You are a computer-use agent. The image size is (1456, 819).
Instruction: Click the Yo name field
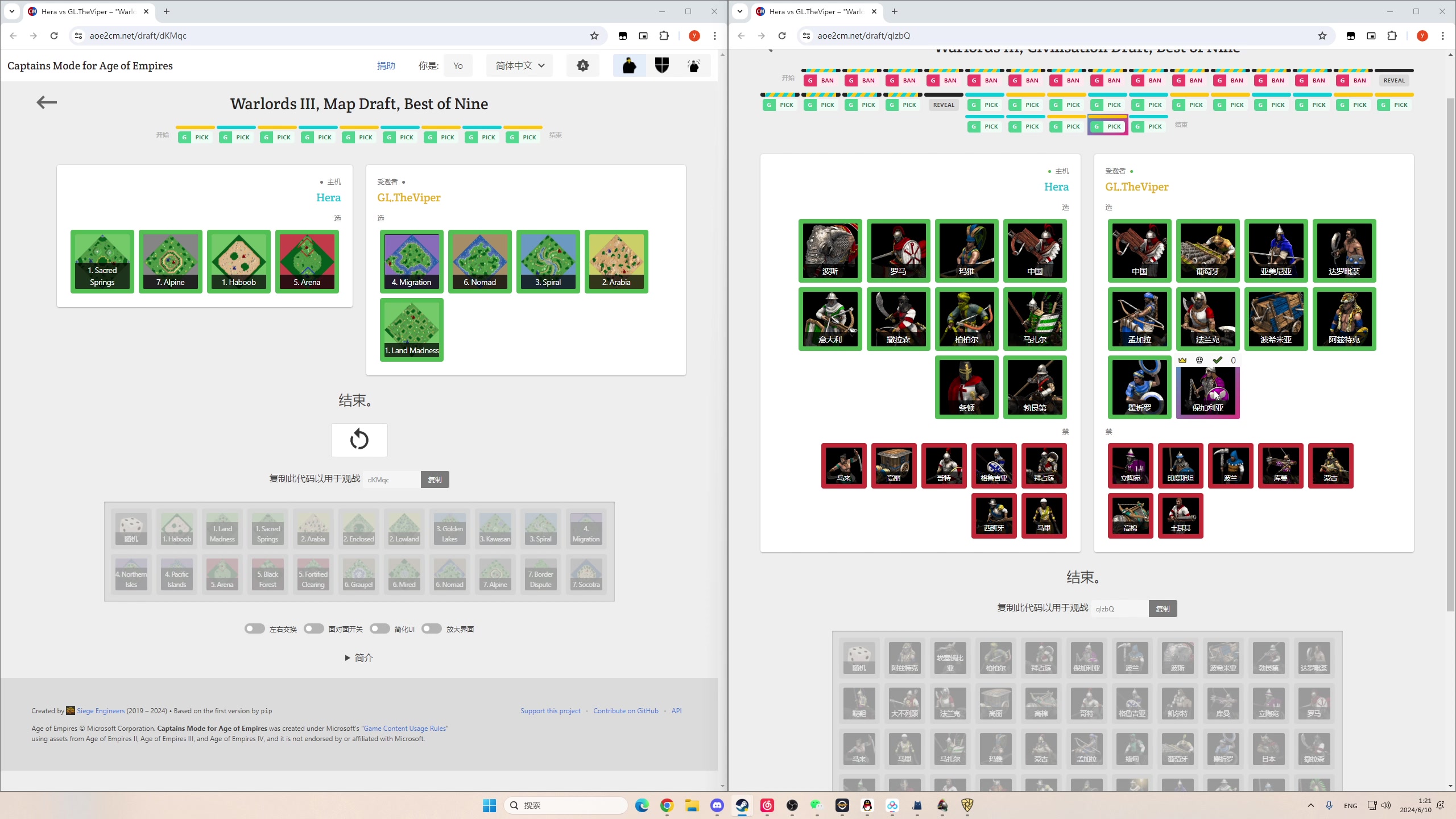tap(458, 66)
